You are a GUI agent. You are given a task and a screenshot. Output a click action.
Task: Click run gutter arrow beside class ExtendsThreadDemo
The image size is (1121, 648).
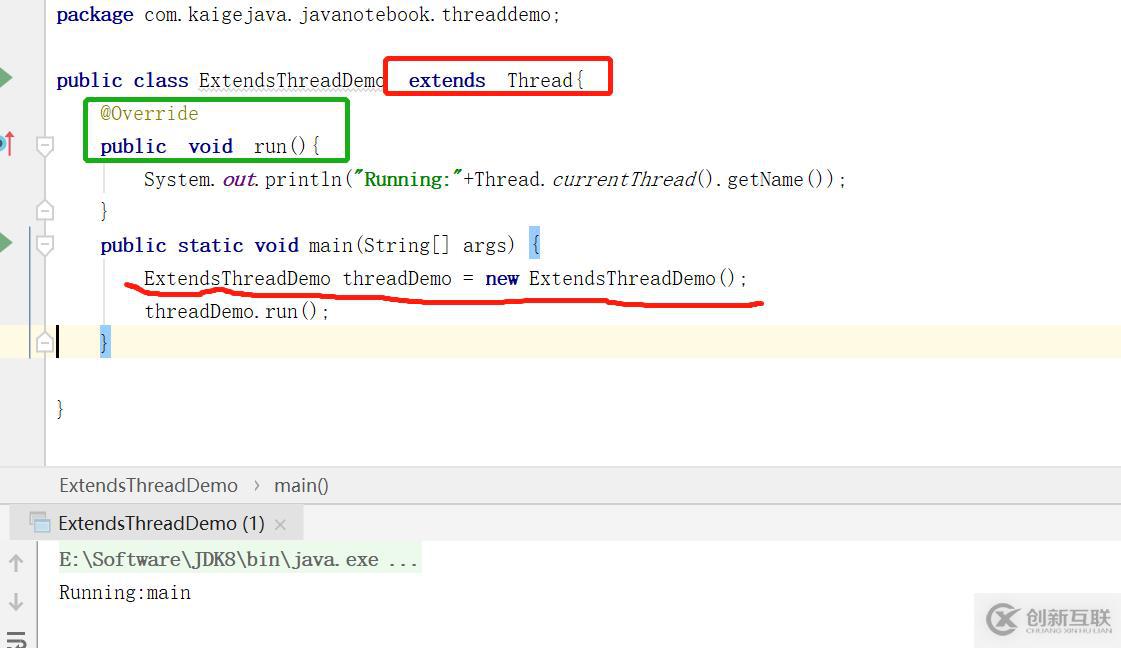point(5,77)
